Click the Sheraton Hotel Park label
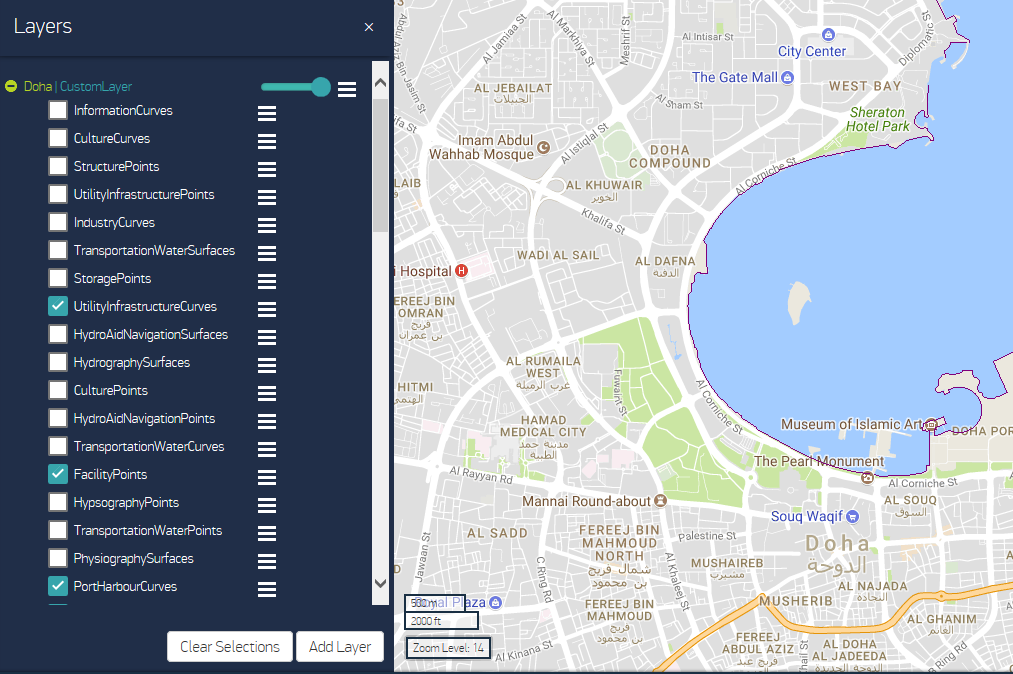 877,120
